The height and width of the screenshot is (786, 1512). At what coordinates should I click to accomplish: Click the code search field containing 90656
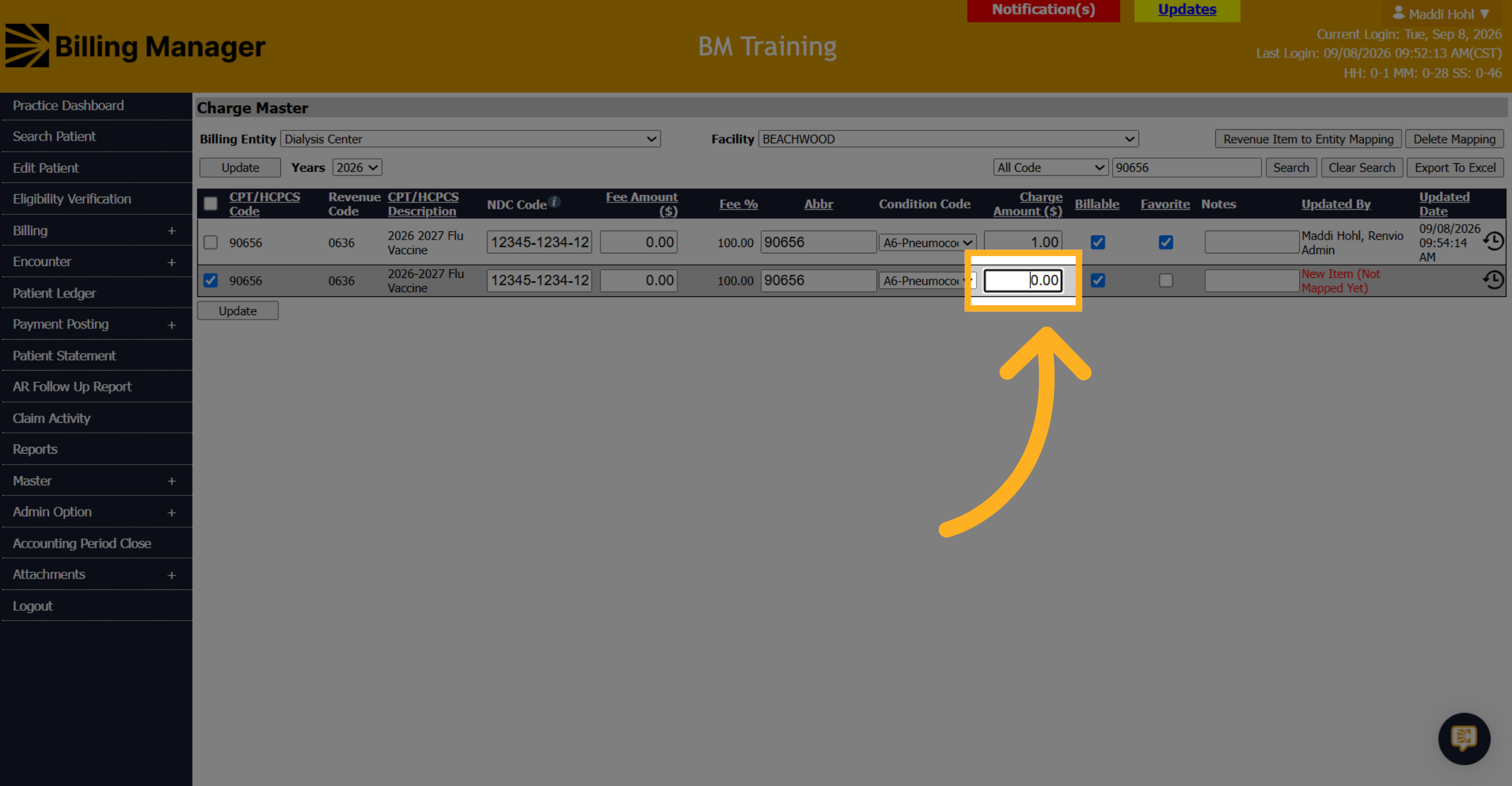(1186, 168)
